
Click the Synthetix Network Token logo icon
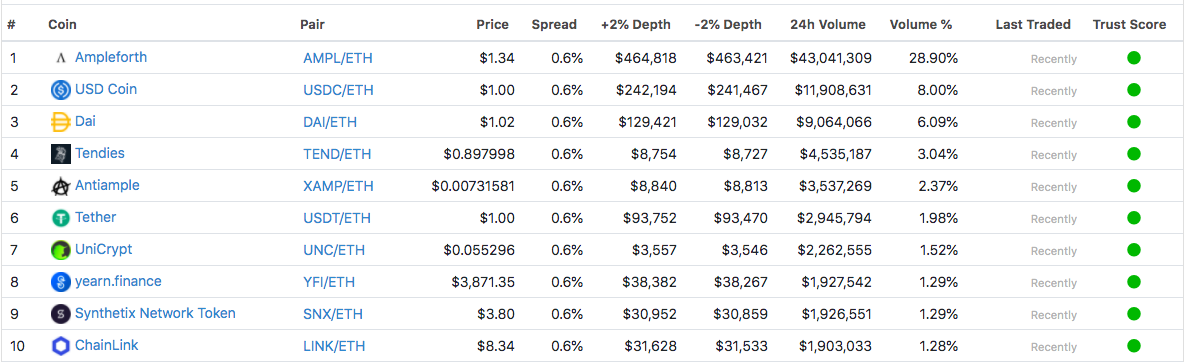(x=61, y=314)
